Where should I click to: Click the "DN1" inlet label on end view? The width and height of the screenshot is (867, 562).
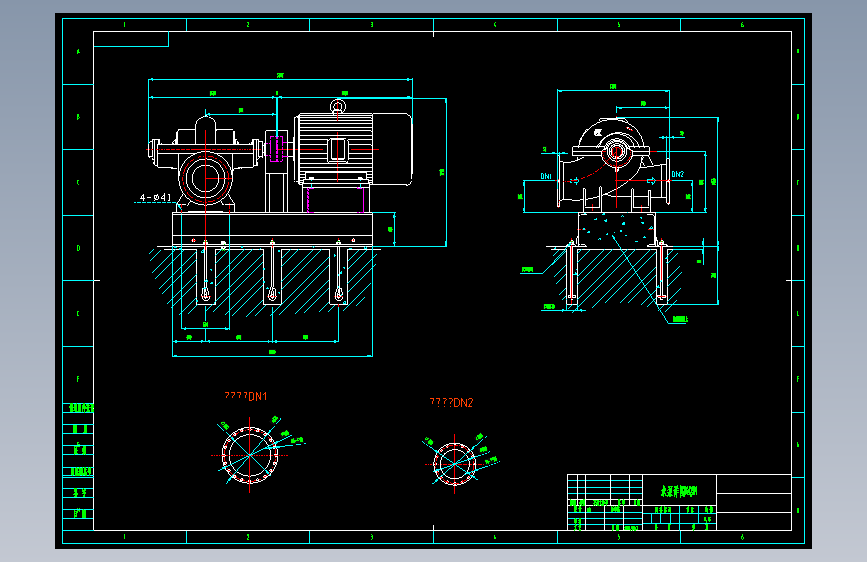tap(546, 176)
